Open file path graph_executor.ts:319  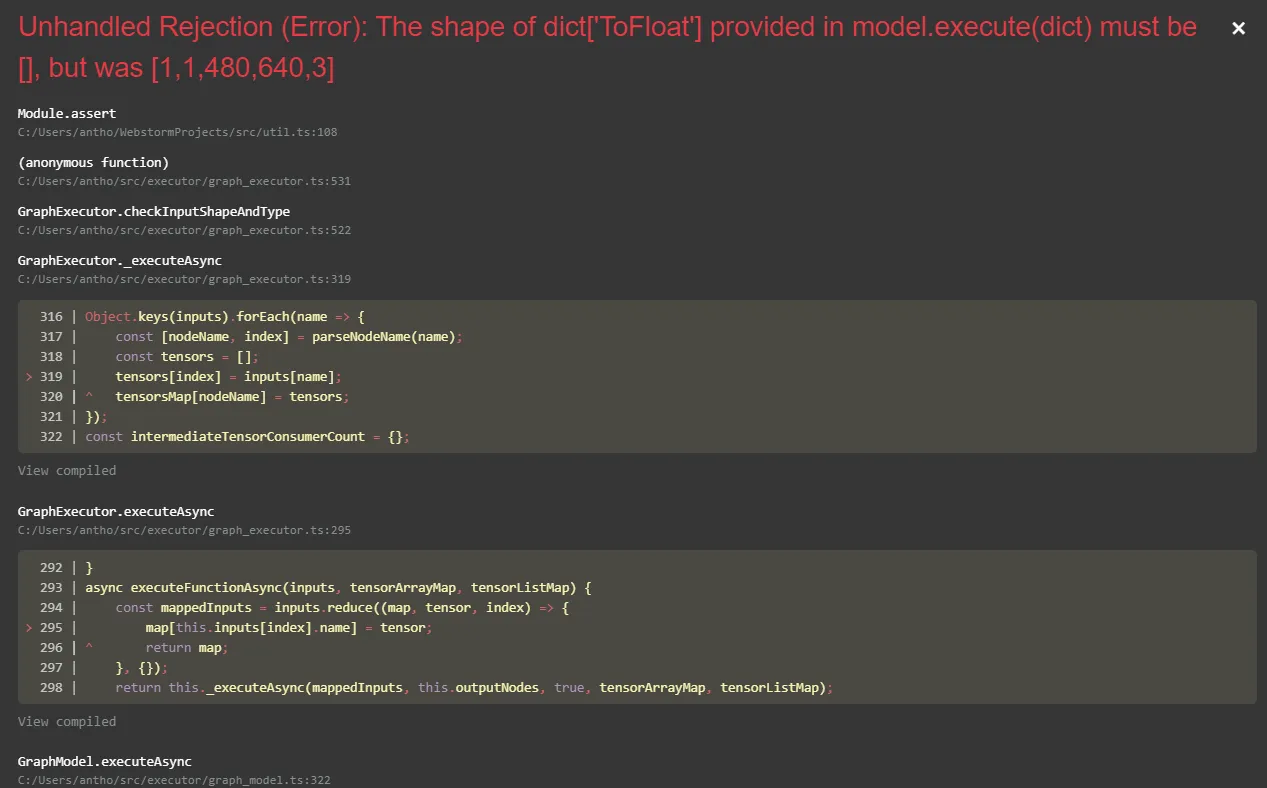point(184,279)
